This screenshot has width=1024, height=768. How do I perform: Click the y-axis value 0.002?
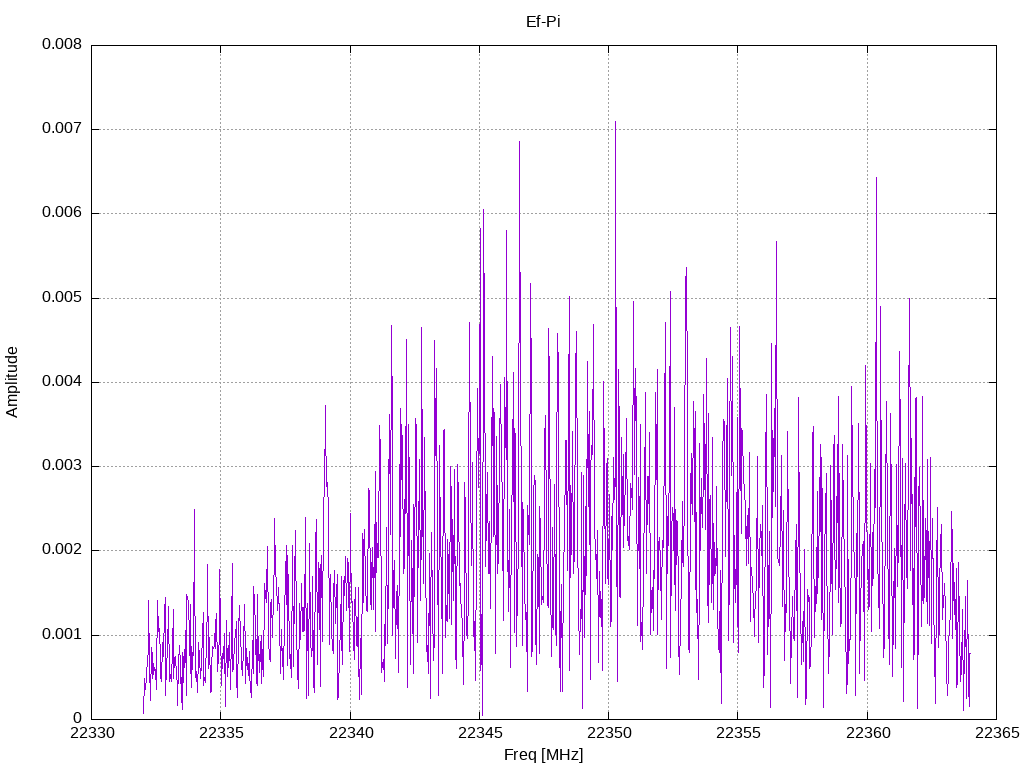pyautogui.click(x=62, y=551)
